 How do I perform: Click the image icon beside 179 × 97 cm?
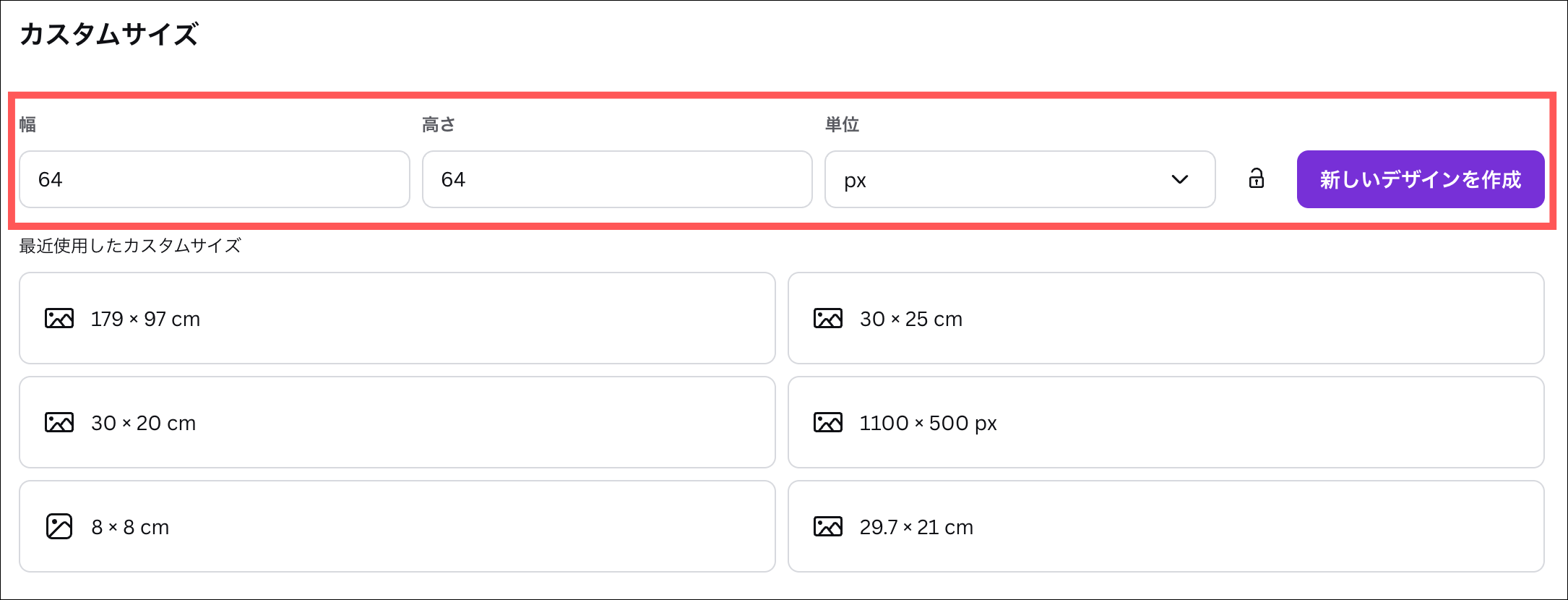click(x=59, y=319)
